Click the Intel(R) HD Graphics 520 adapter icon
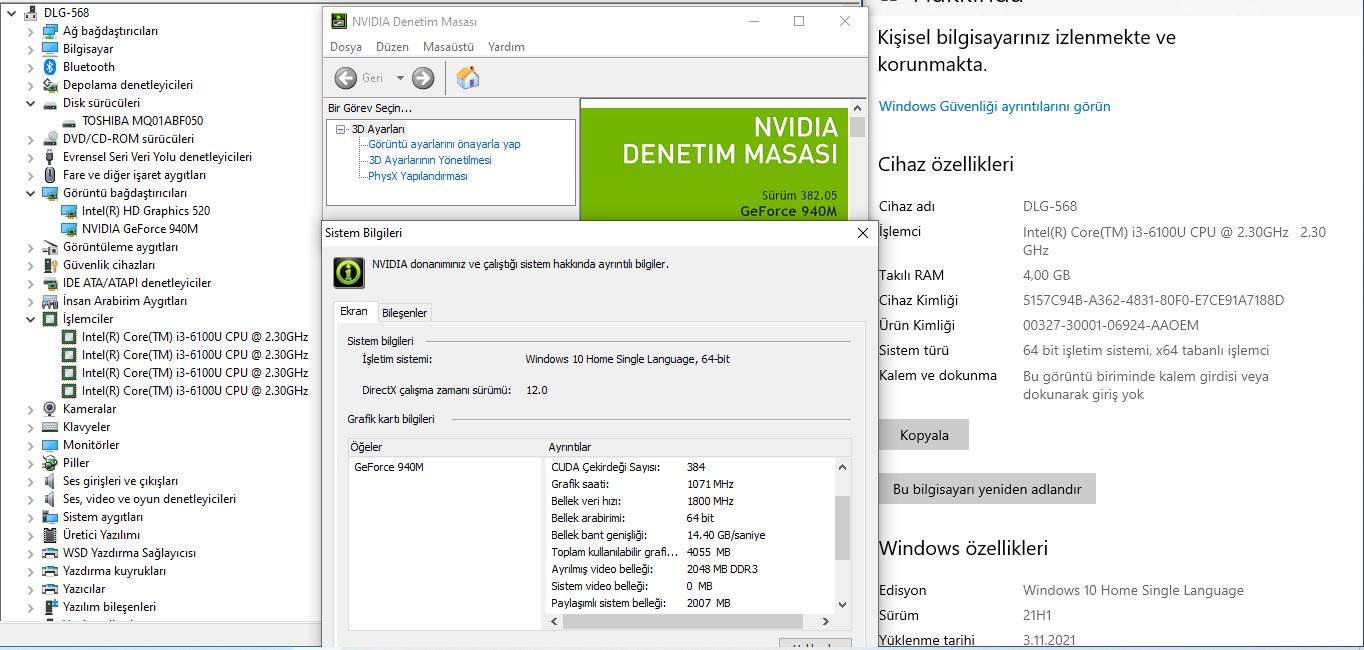The height and width of the screenshot is (650, 1364). [x=69, y=211]
